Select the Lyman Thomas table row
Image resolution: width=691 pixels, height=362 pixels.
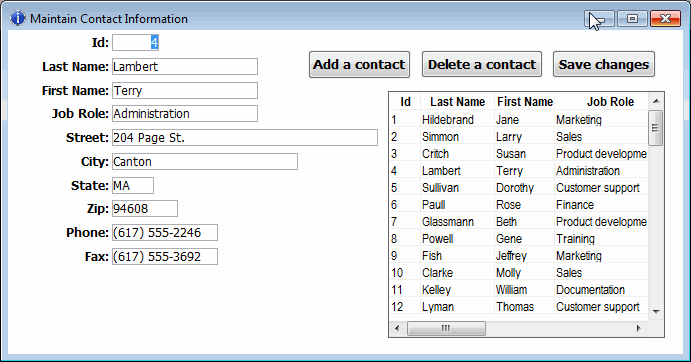pyautogui.click(x=519, y=306)
